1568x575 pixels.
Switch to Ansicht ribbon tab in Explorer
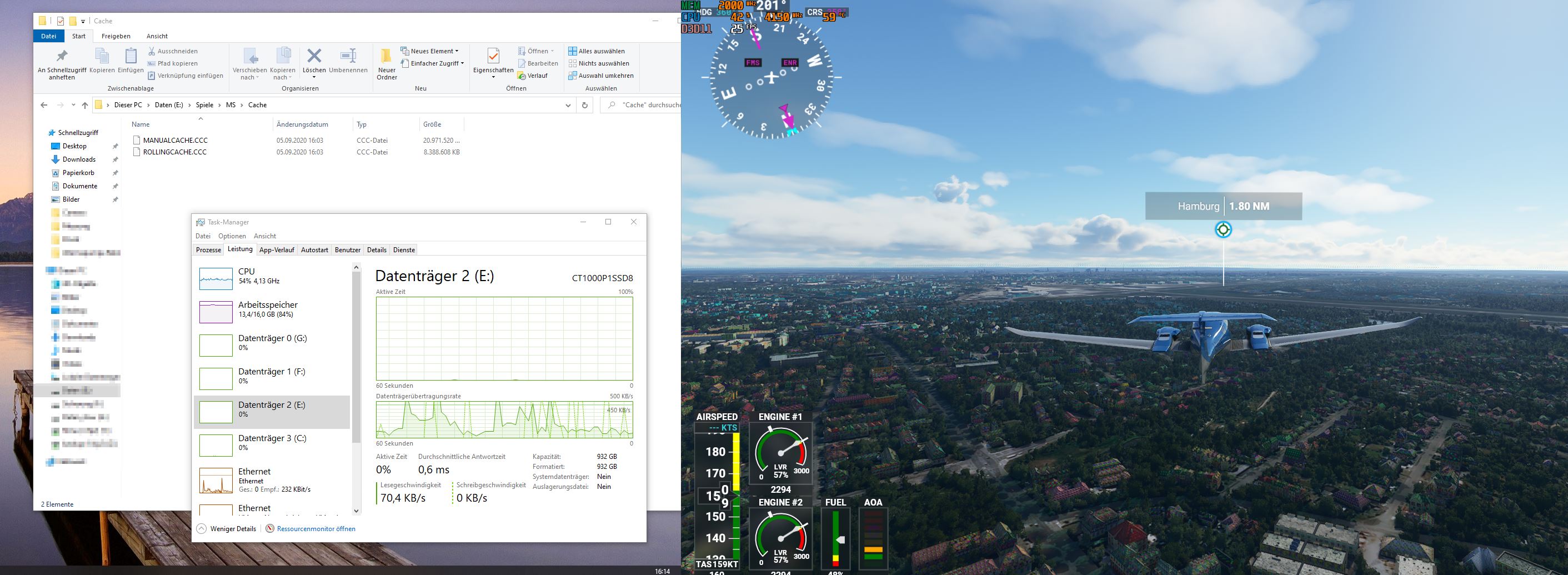coord(157,36)
